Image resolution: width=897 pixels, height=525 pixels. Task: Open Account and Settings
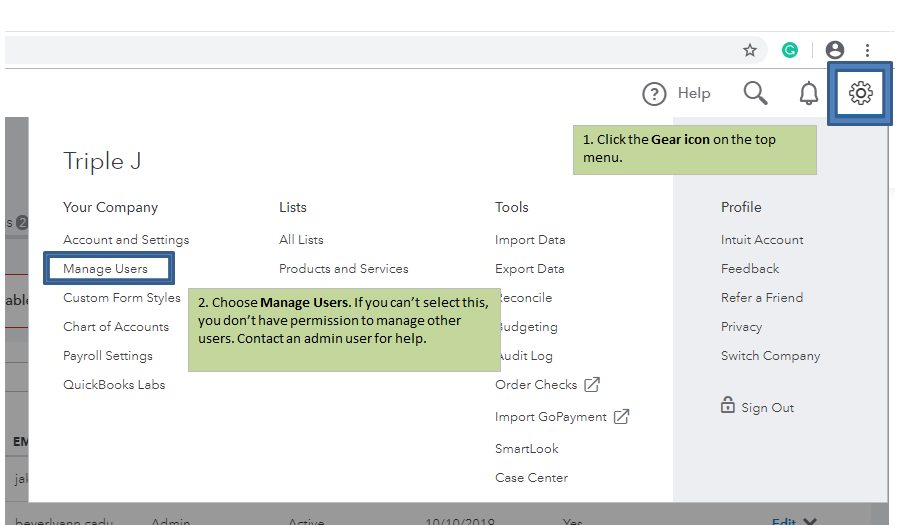tap(126, 240)
